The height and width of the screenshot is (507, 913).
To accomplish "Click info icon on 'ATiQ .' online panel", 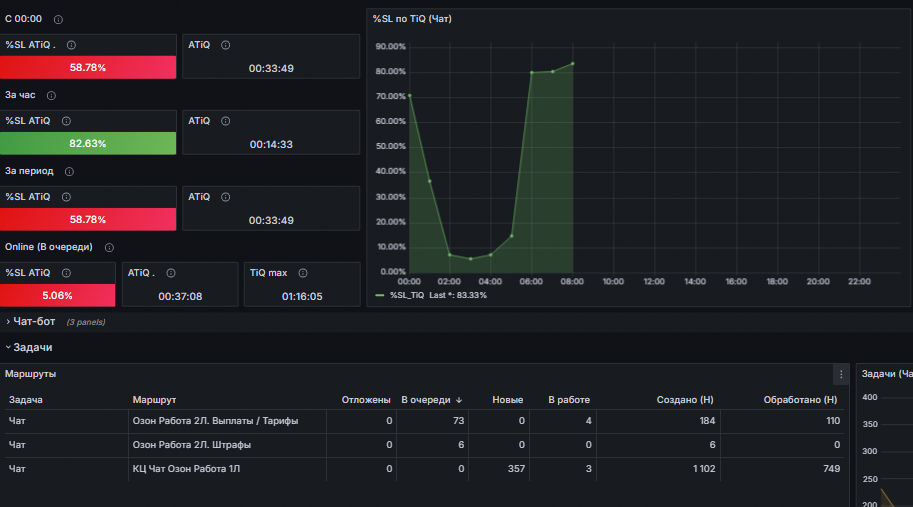I will click(x=171, y=273).
